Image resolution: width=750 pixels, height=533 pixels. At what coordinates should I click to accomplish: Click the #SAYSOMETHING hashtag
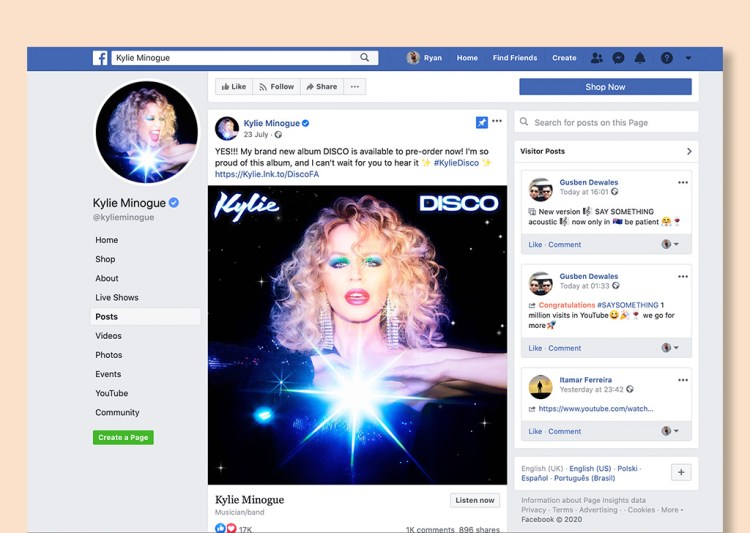(628, 305)
